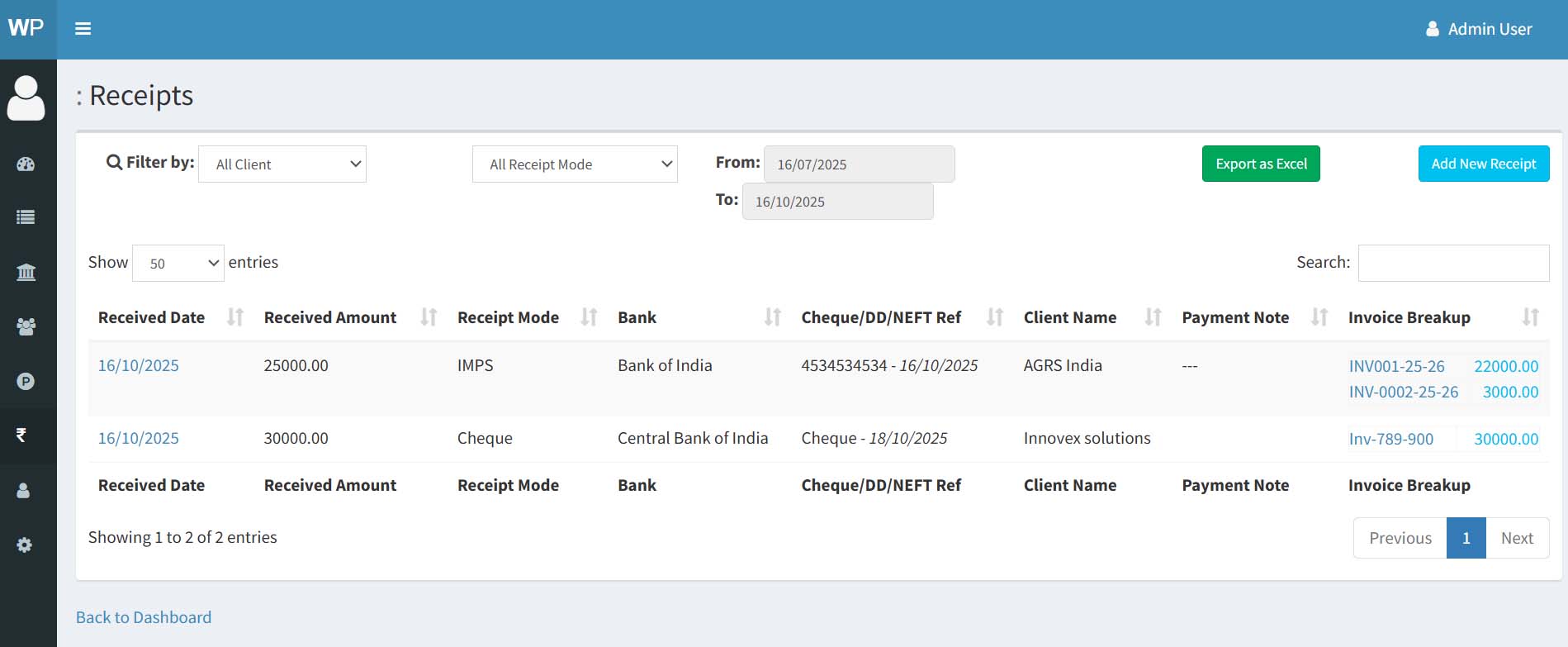Click the Export as Excel button
Image resolution: width=1568 pixels, height=647 pixels.
pyautogui.click(x=1261, y=164)
